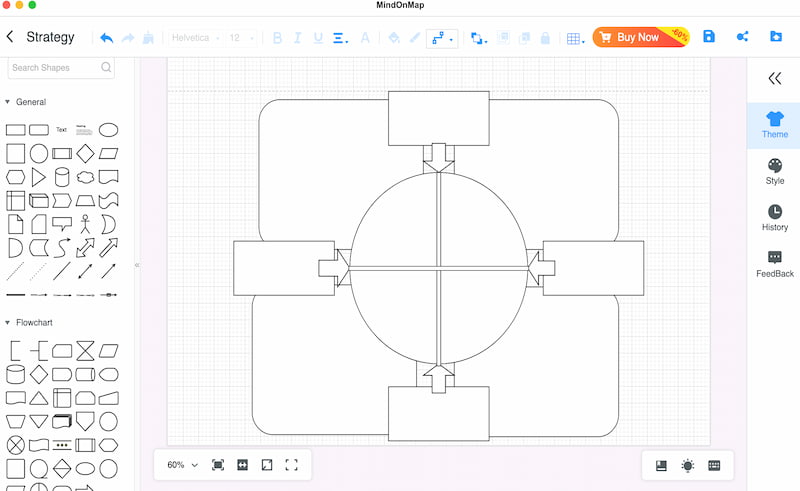Collapse the left shapes panel handle
The width and height of the screenshot is (800, 491).
[x=137, y=265]
